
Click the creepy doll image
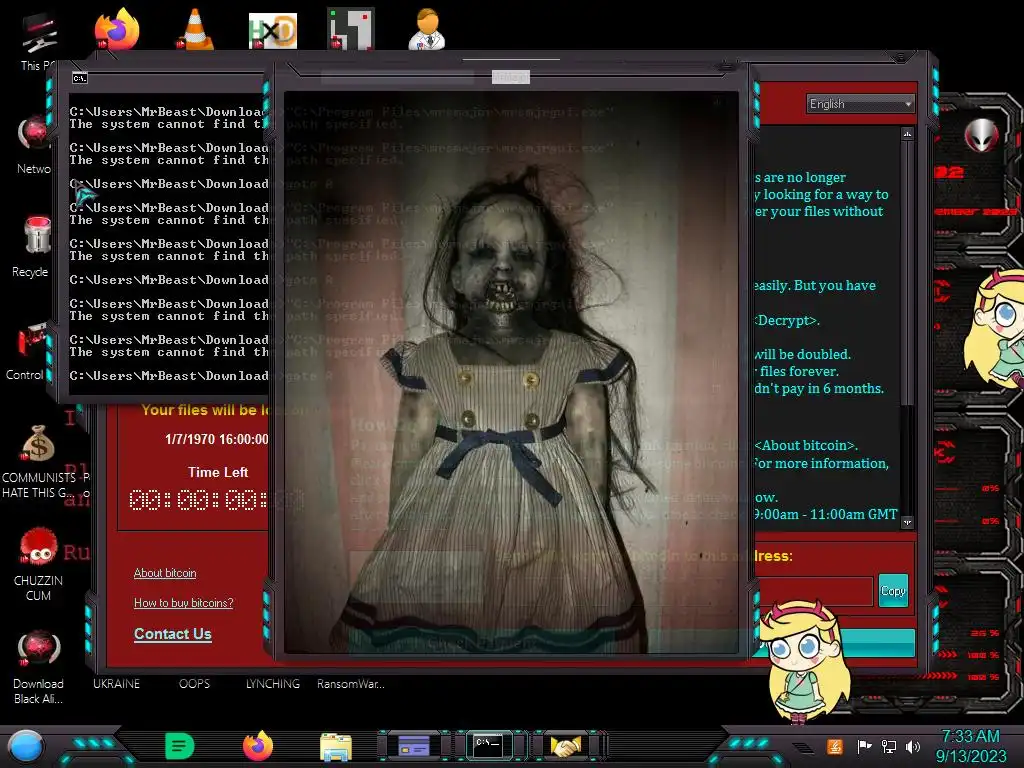click(x=511, y=372)
